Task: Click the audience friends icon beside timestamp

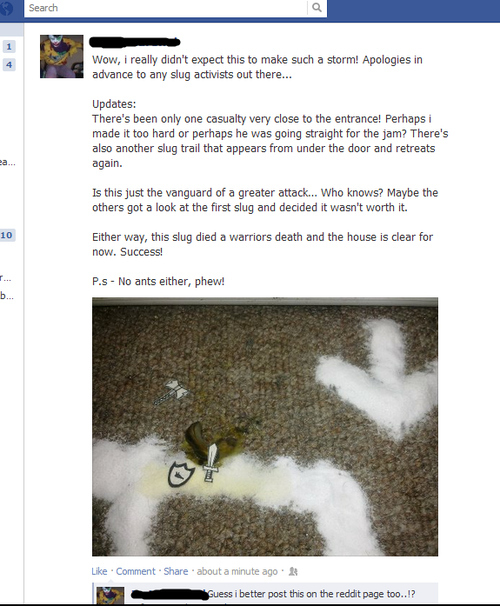Action: [x=293, y=571]
